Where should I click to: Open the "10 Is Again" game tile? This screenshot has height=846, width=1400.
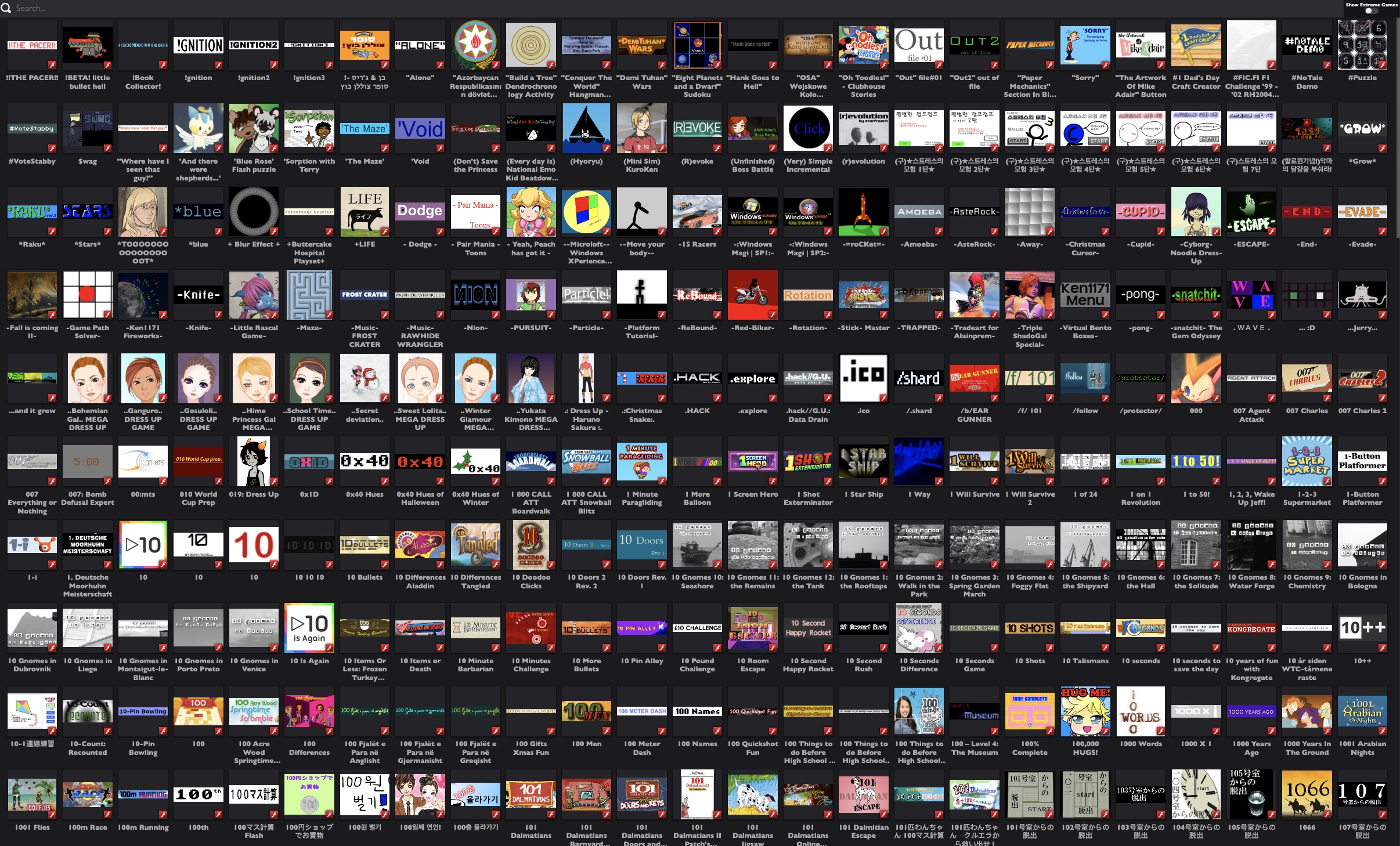[x=309, y=628]
